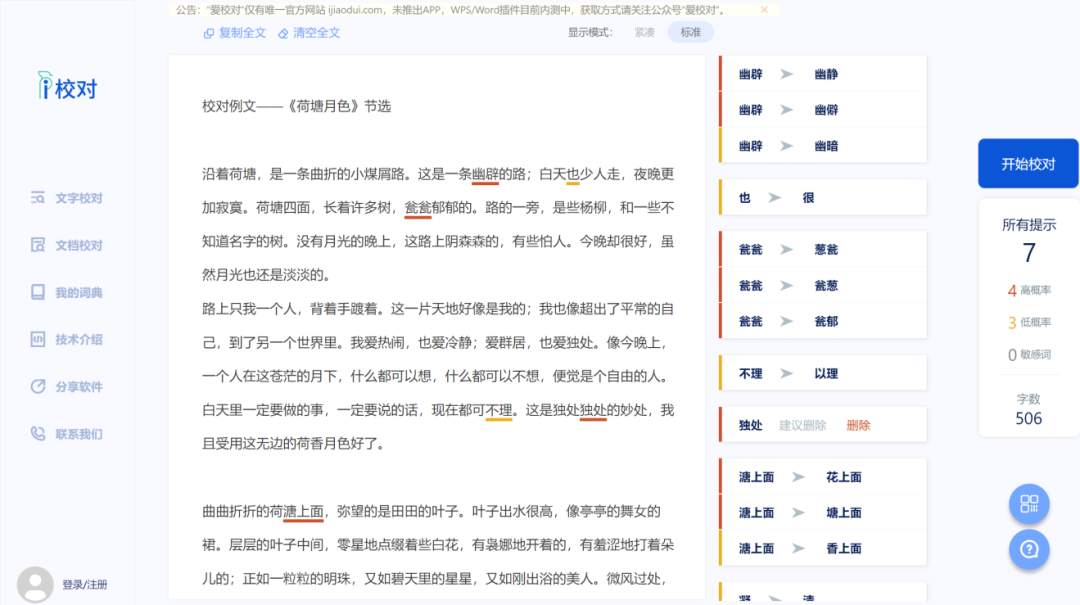The image size is (1080, 605).
Task: Open 文字校对 sidebar icon
Action: coord(37,198)
